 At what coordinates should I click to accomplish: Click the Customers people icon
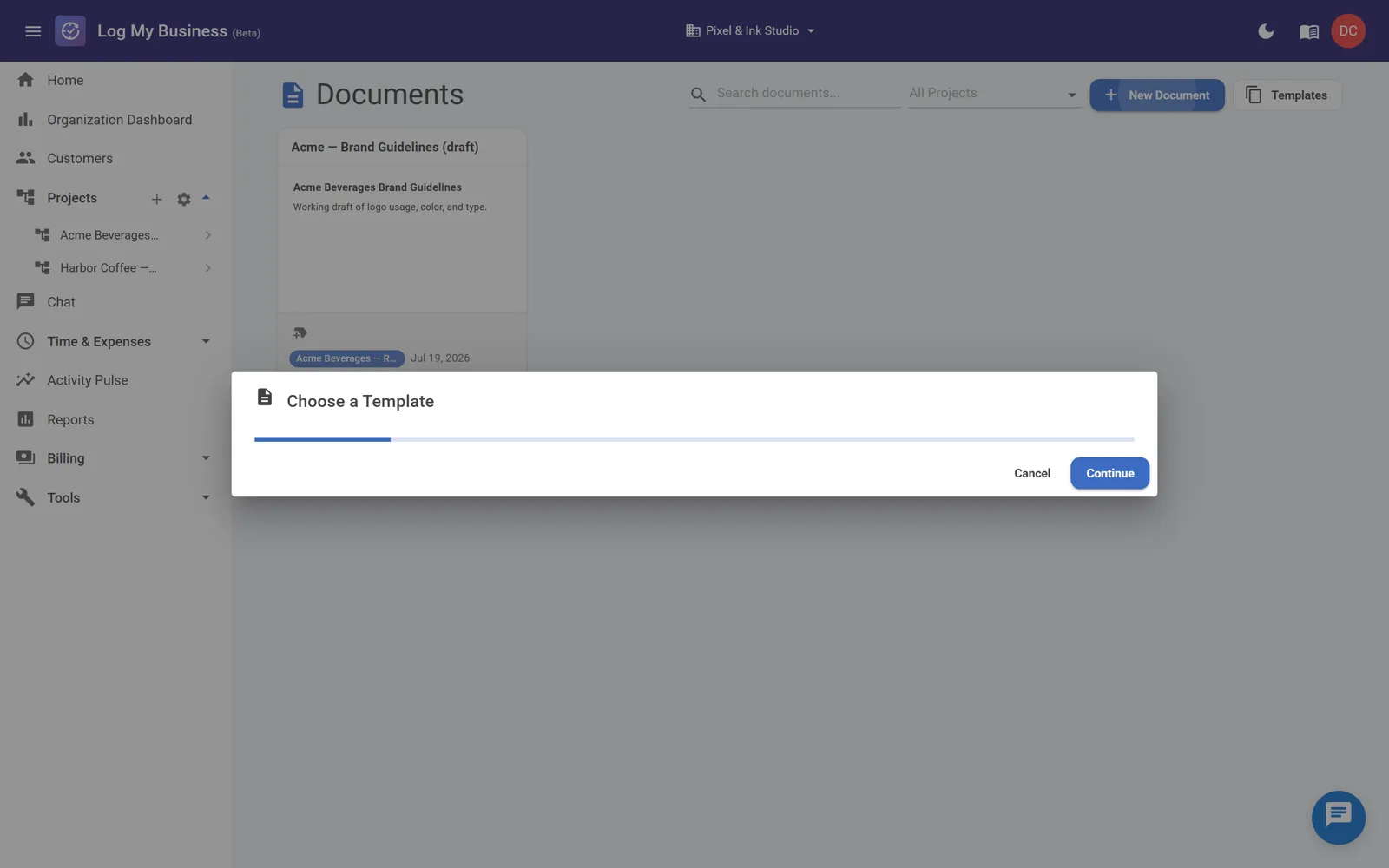pos(25,158)
